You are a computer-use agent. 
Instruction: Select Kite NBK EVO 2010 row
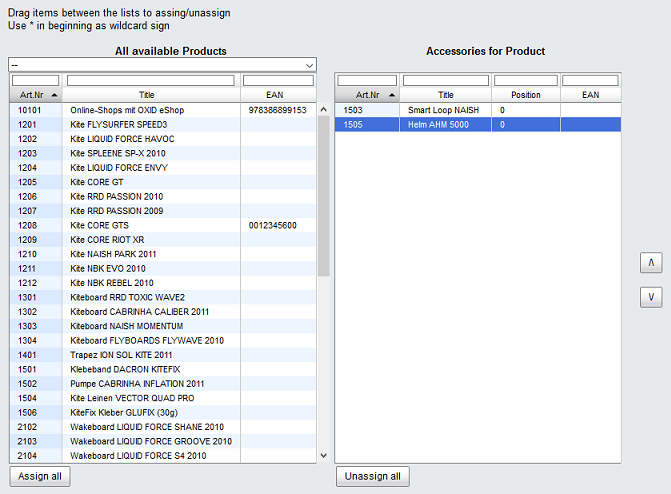pyautogui.click(x=163, y=268)
